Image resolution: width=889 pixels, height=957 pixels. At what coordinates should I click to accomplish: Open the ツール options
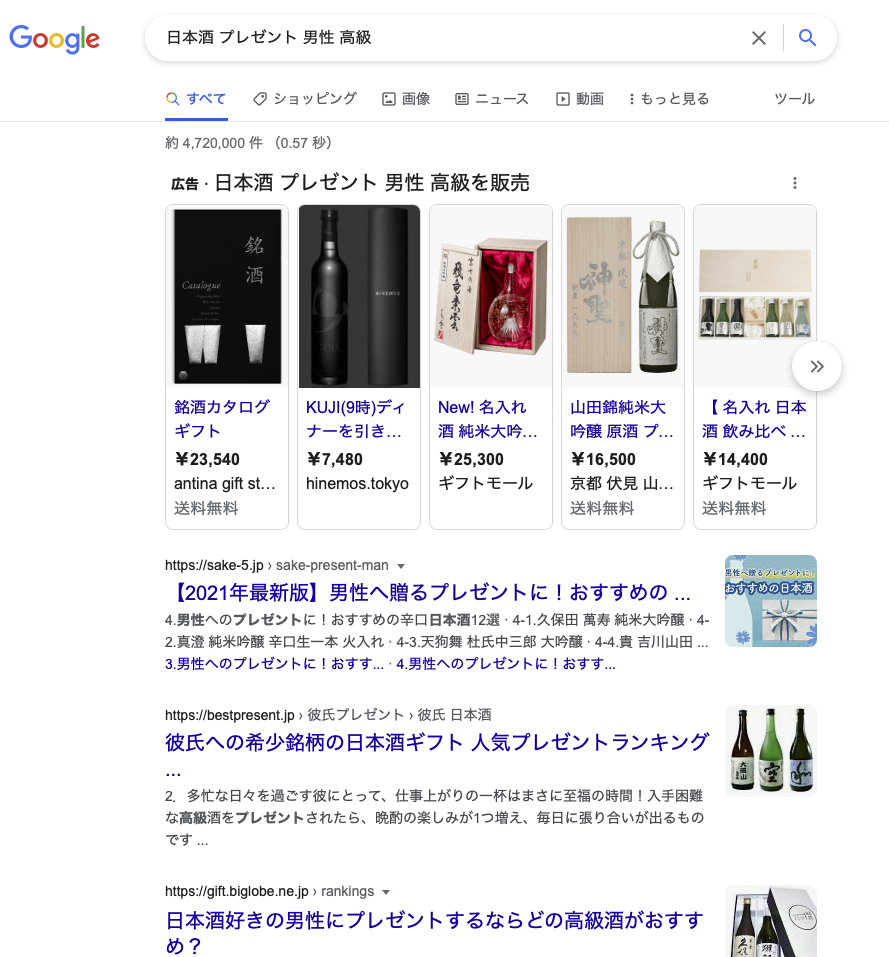[794, 99]
